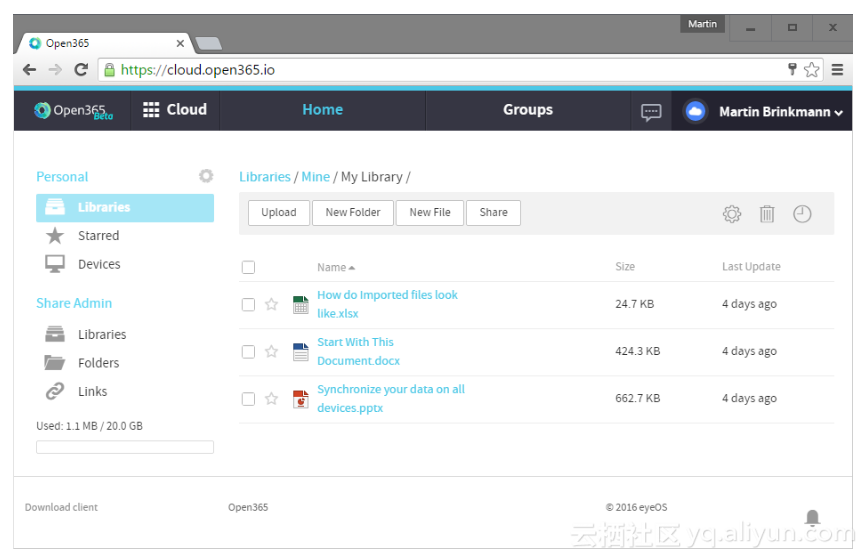Click the notification bell icon
The image size is (867, 559).
click(812, 518)
